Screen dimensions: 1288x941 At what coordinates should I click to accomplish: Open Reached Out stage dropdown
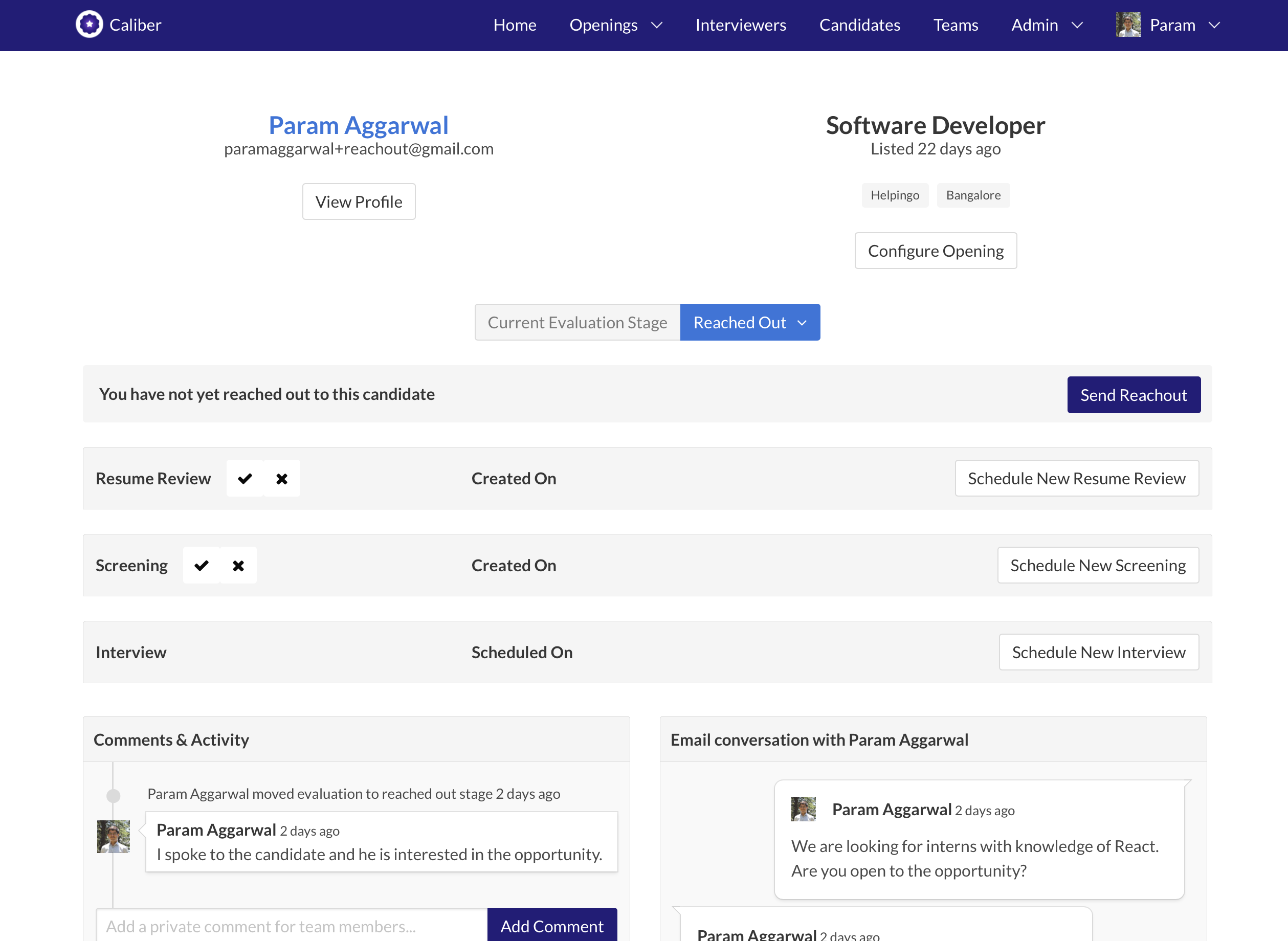click(750, 322)
